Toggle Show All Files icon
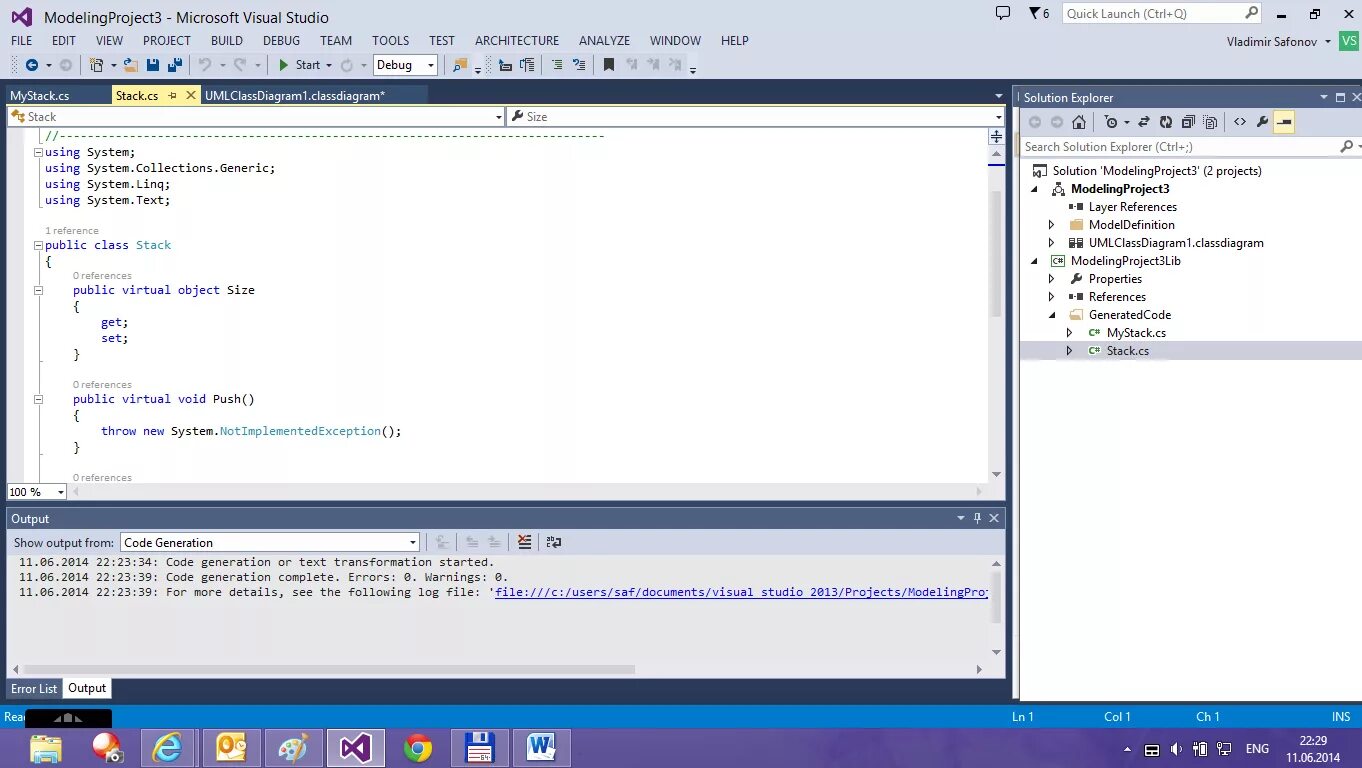Viewport: 1362px width, 768px height. [1210, 122]
